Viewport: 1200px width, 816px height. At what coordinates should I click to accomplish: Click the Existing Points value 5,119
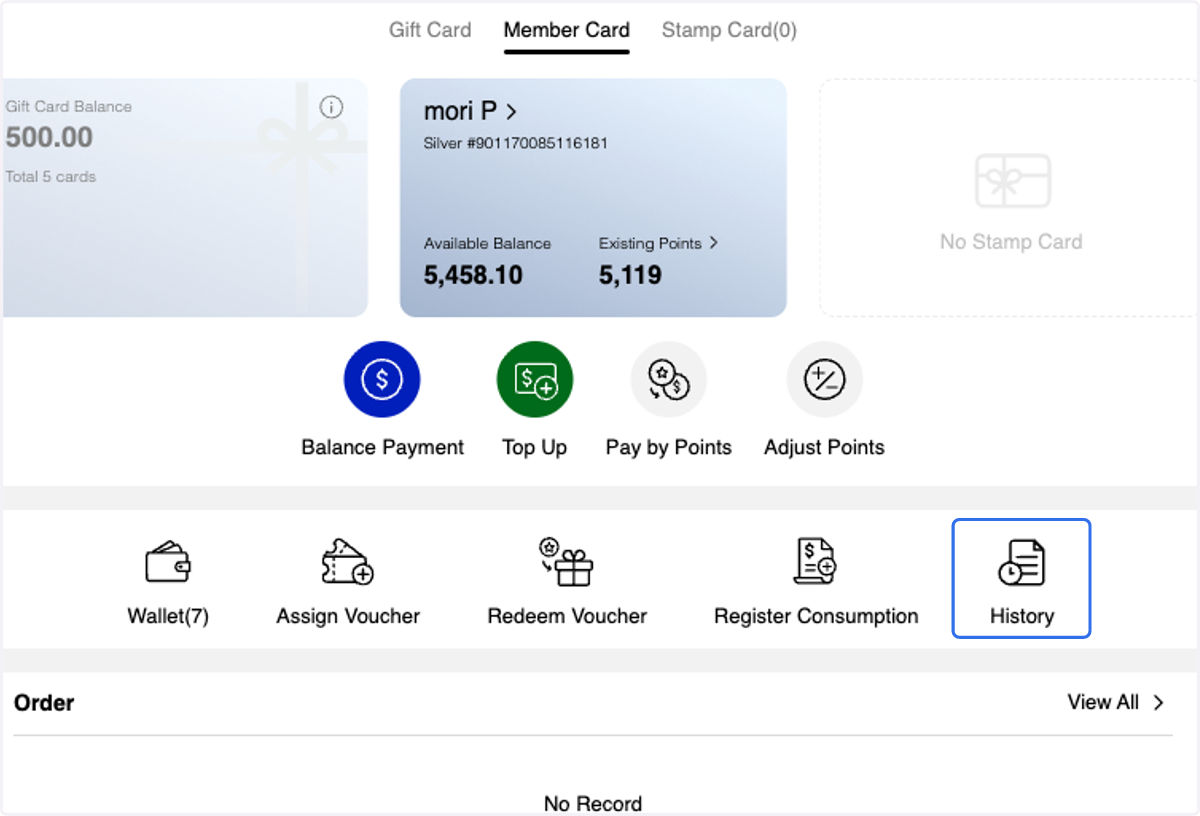pos(630,275)
